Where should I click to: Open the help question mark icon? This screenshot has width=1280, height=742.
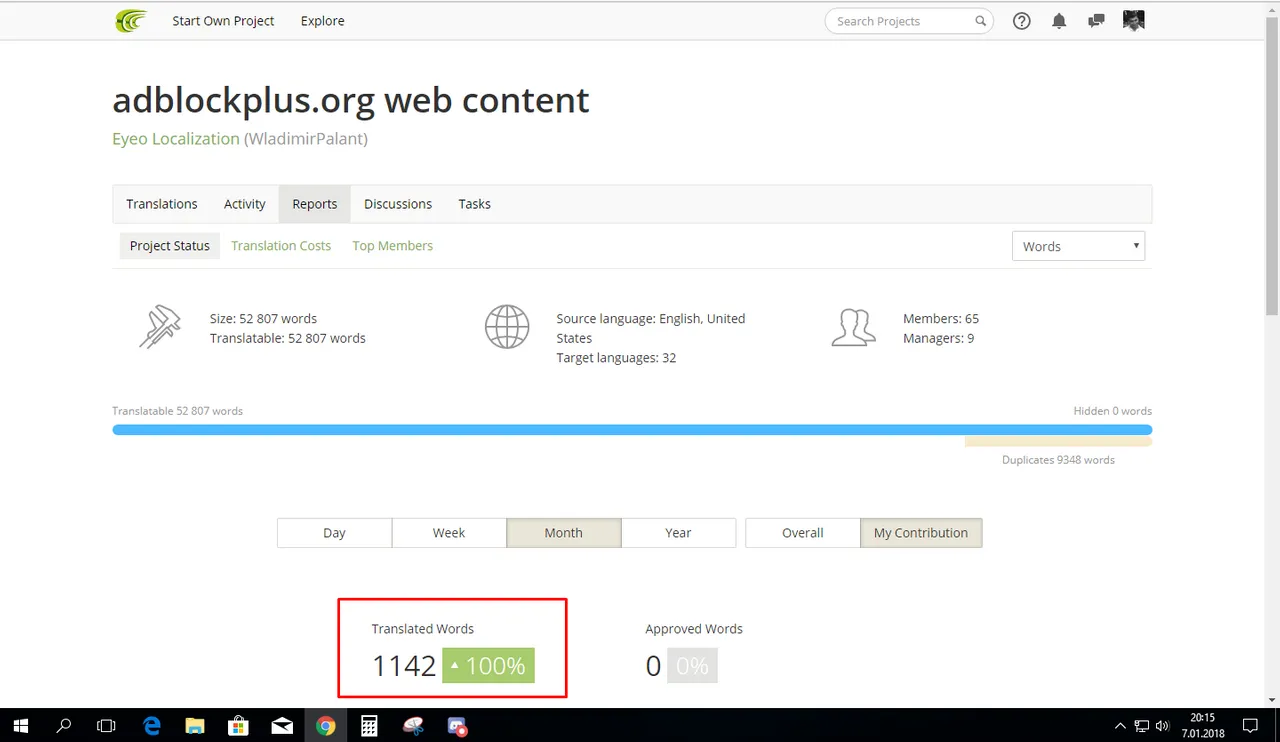[x=1022, y=21]
